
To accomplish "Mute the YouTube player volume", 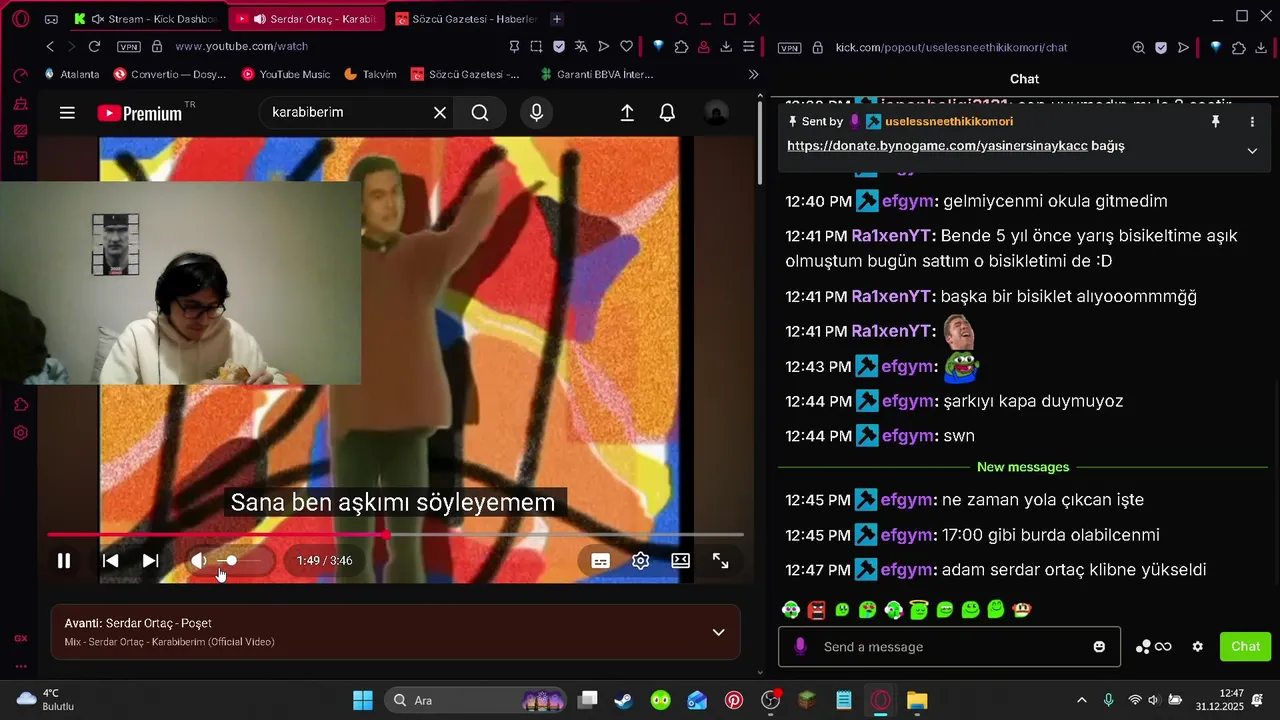I will (199, 561).
